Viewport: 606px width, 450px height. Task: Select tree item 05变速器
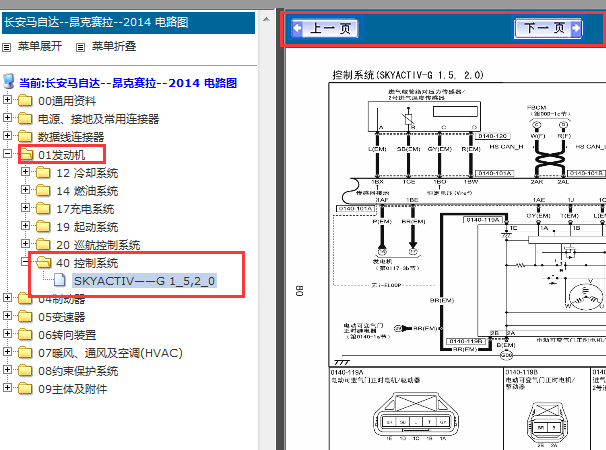[x=61, y=317]
